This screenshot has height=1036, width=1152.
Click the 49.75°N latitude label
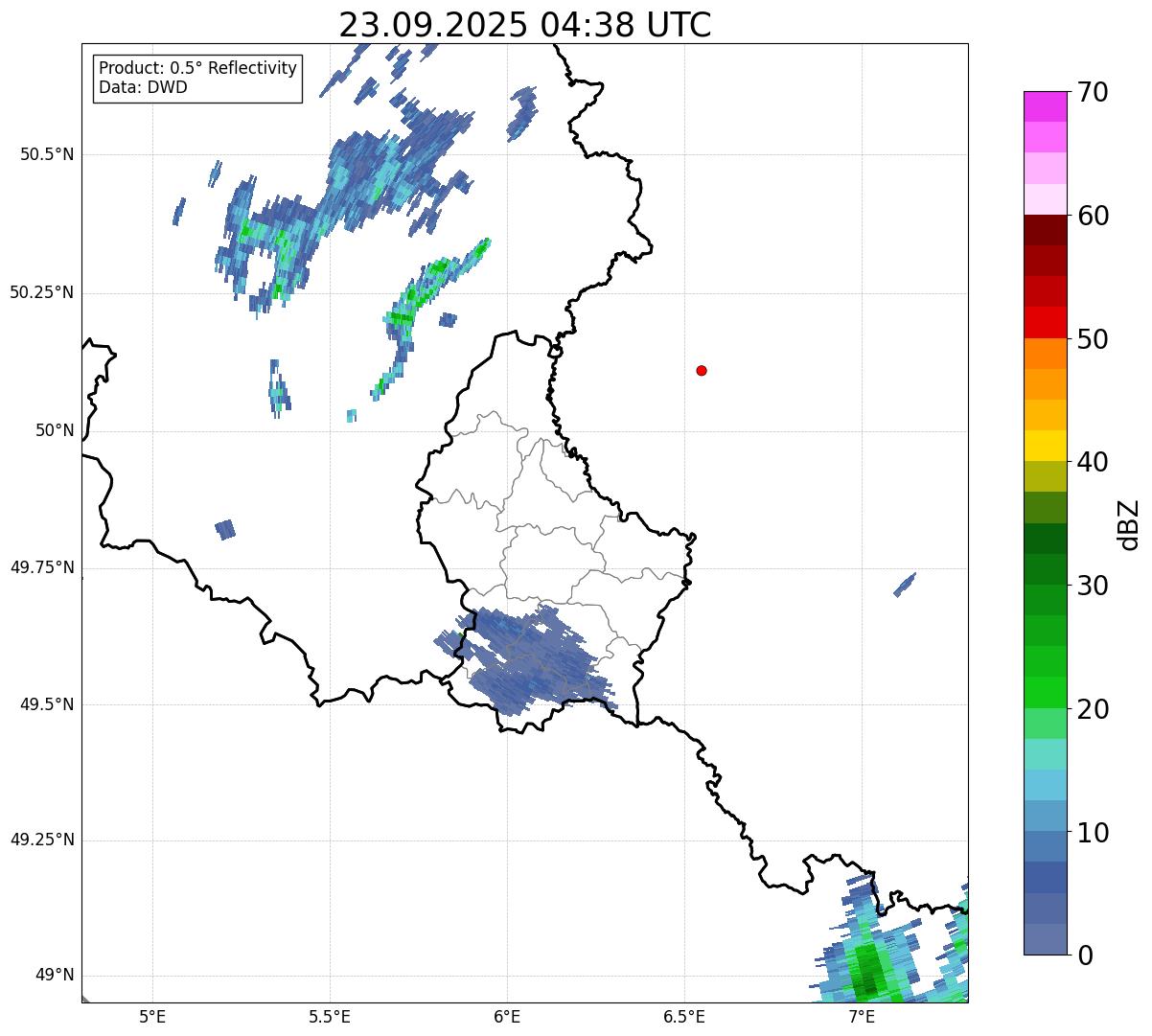(x=41, y=567)
